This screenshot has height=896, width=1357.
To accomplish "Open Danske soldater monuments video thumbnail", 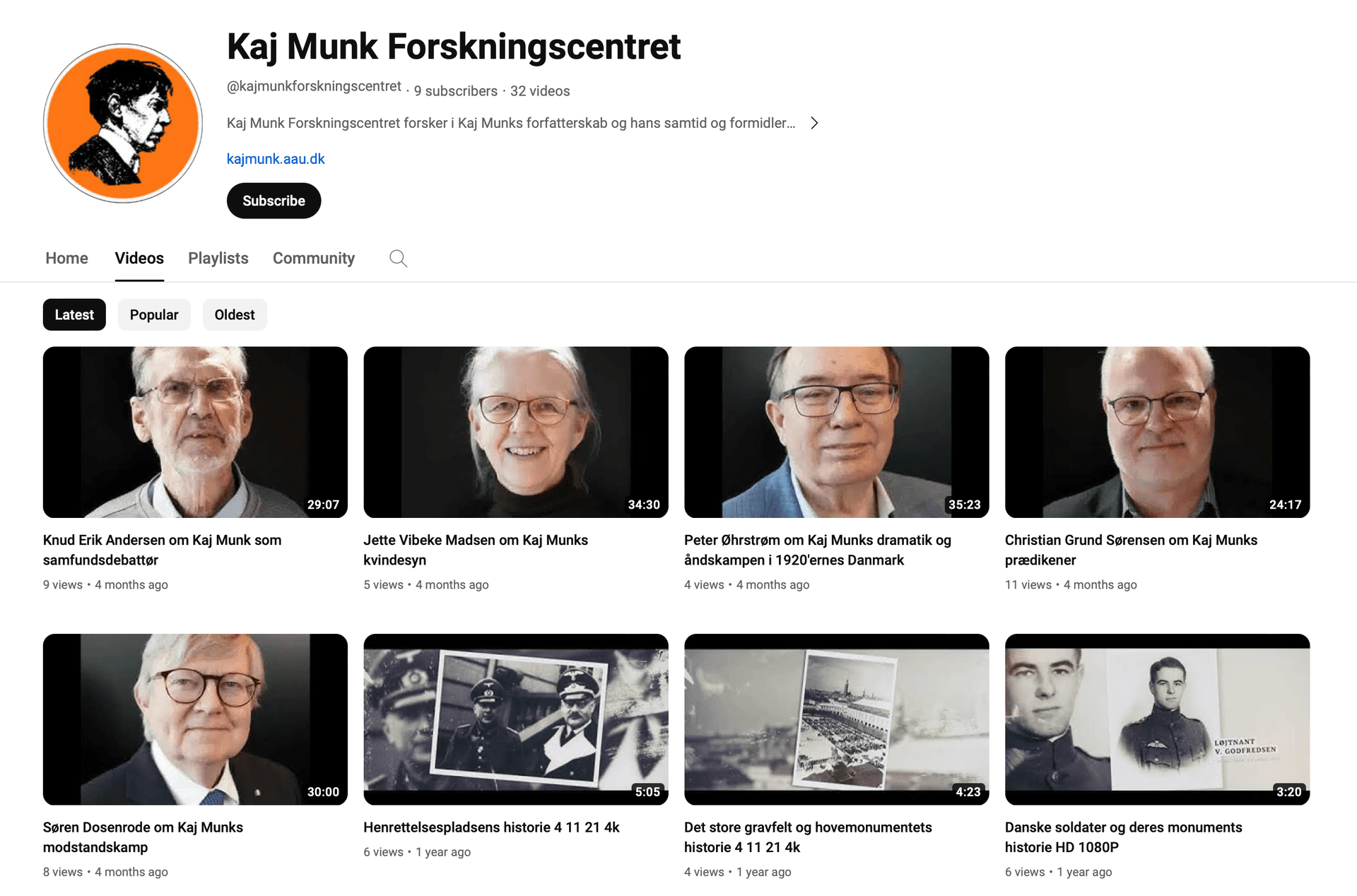I will click(1158, 719).
